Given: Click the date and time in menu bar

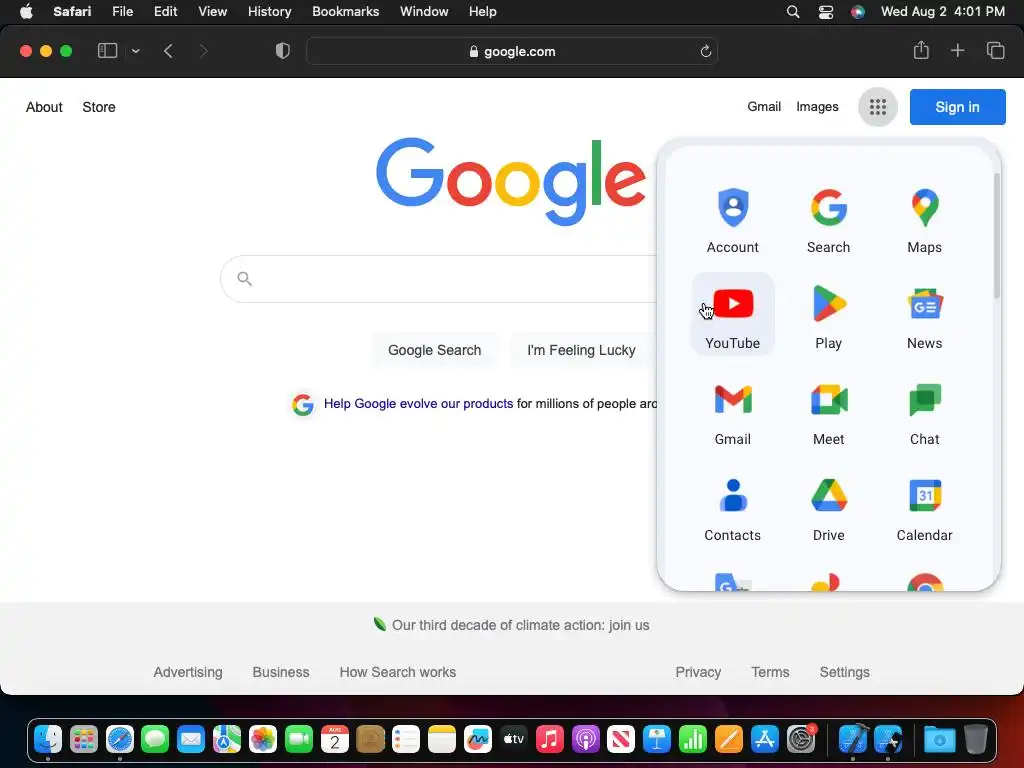Looking at the screenshot, I should click(942, 11).
